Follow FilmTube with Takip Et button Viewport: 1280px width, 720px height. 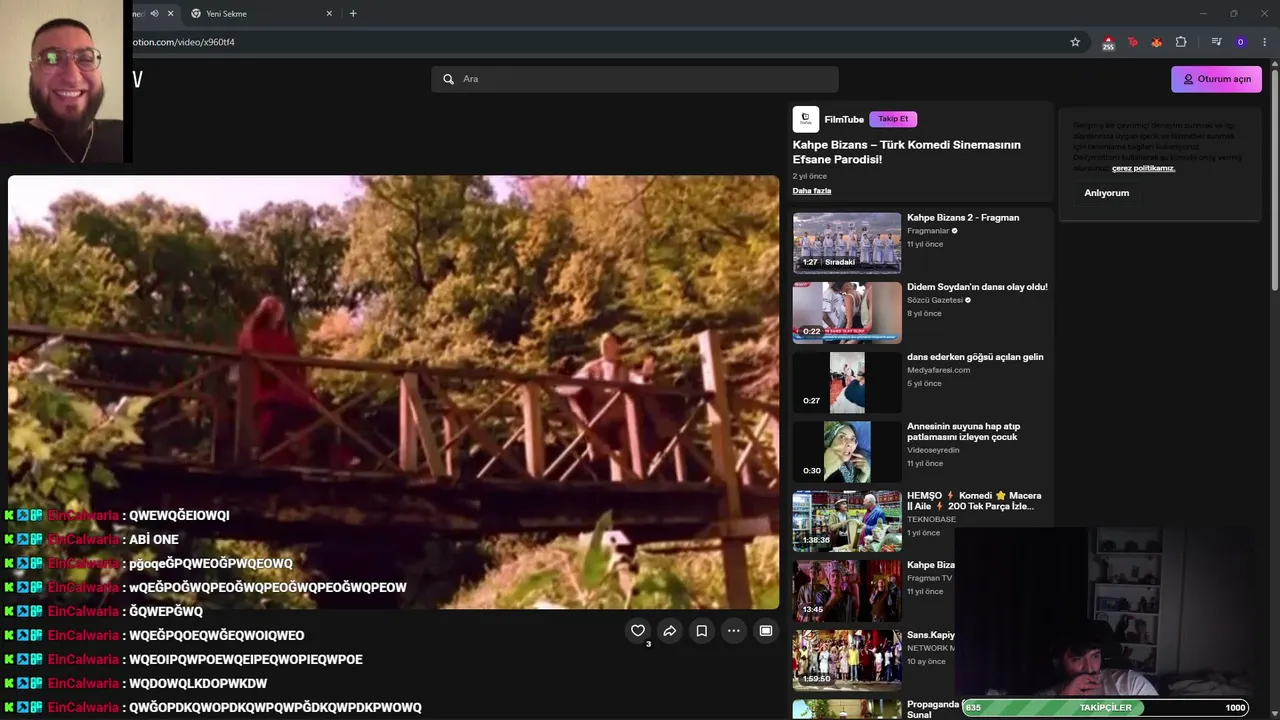coord(893,119)
